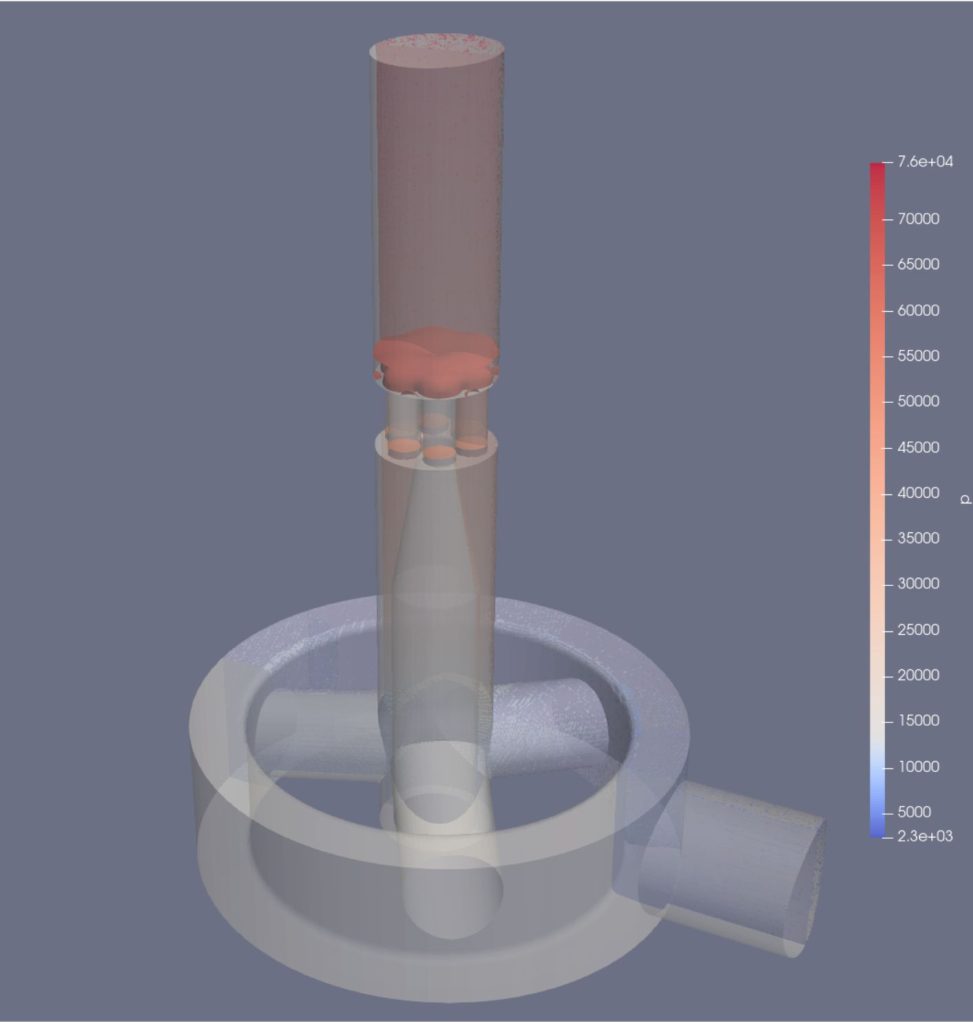Click the 15000 legend tick label
This screenshot has height=1024, width=973.
[918, 721]
